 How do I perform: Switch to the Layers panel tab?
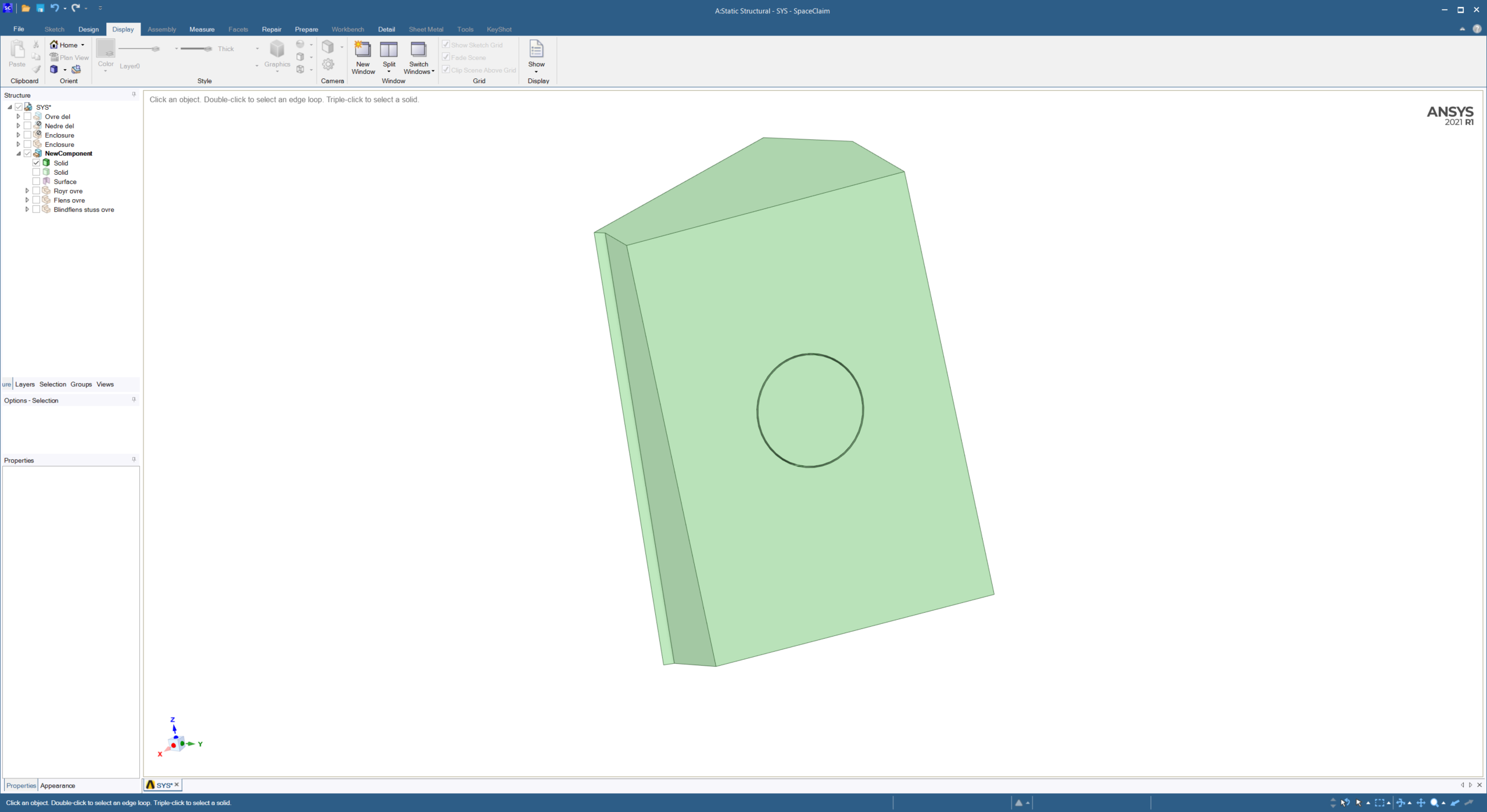[x=24, y=384]
